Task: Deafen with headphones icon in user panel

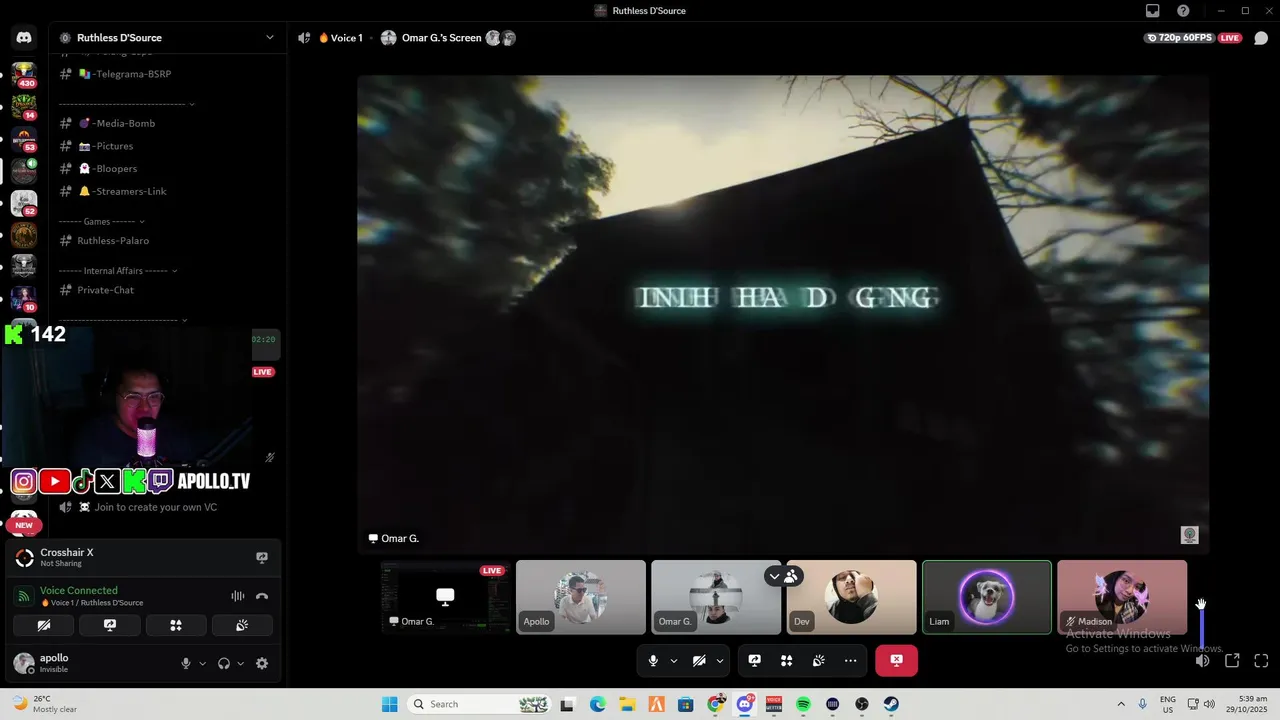Action: (224, 663)
